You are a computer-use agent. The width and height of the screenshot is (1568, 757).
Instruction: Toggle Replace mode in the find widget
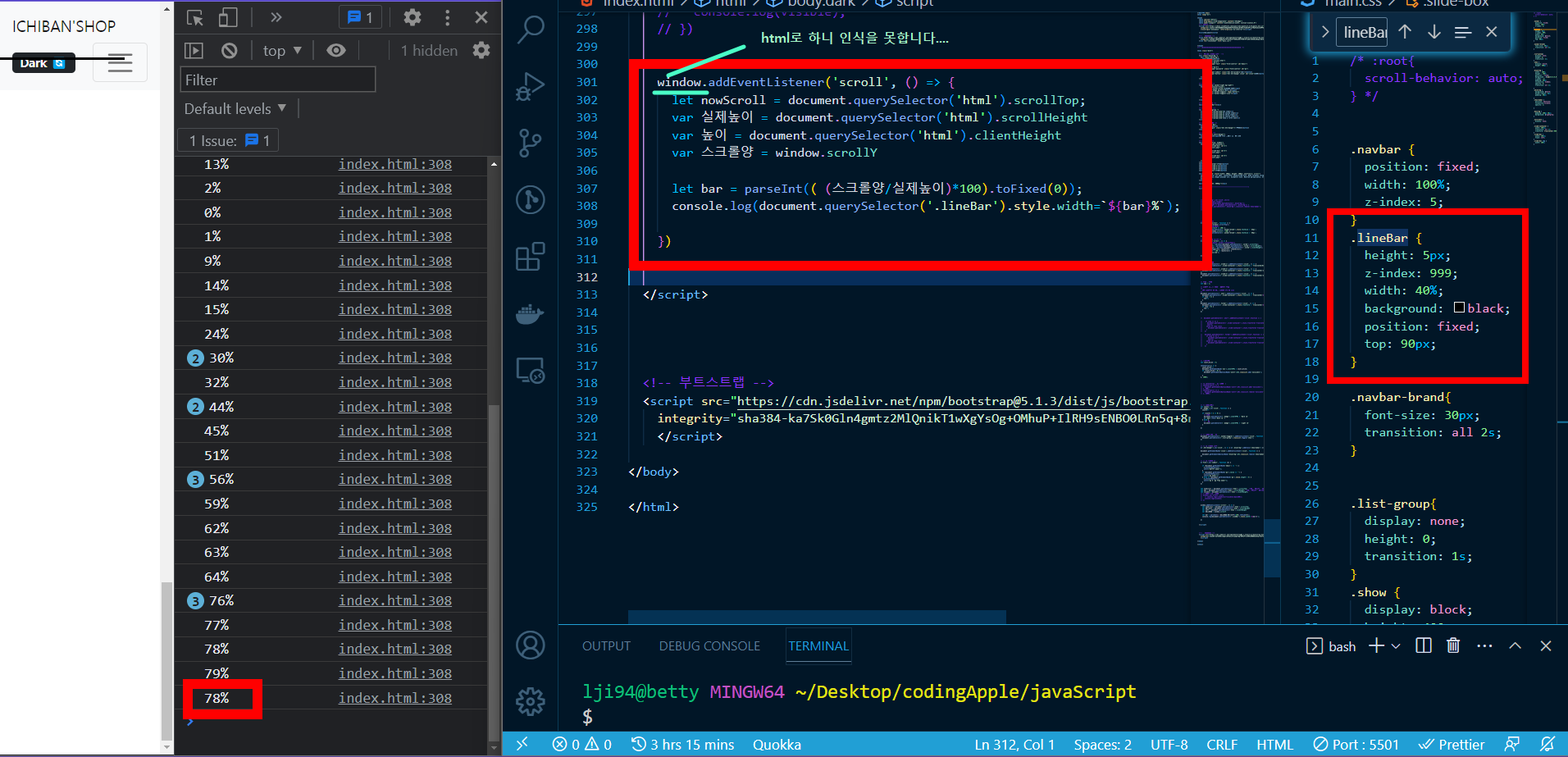point(1324,32)
